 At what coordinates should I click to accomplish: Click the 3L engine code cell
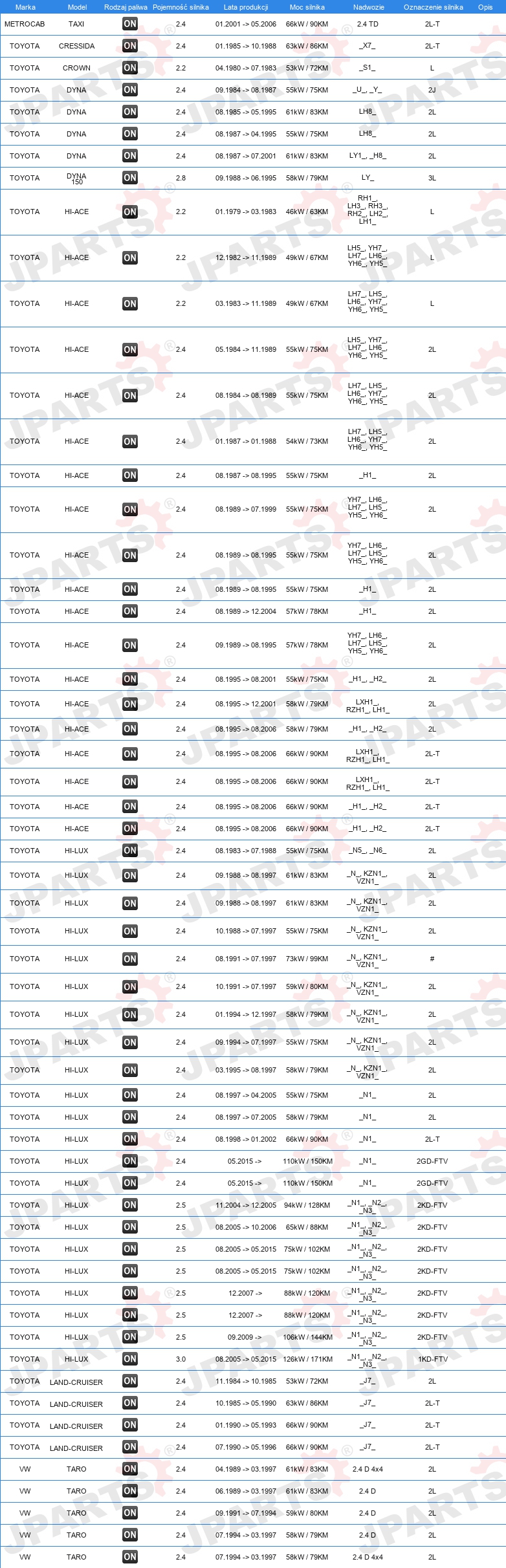(432, 178)
